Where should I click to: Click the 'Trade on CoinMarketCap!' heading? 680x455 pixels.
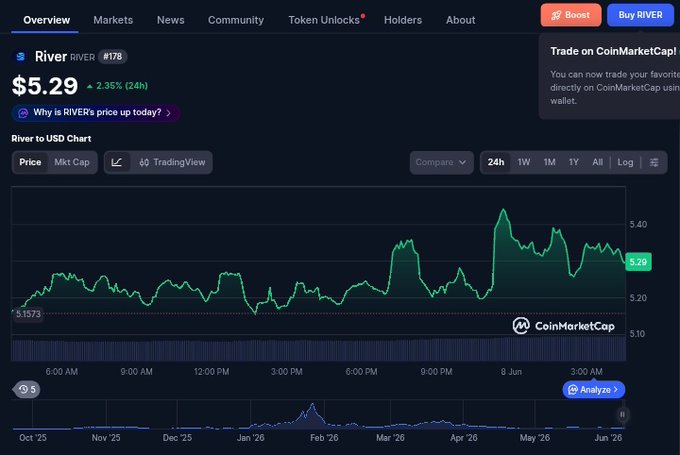[613, 51]
